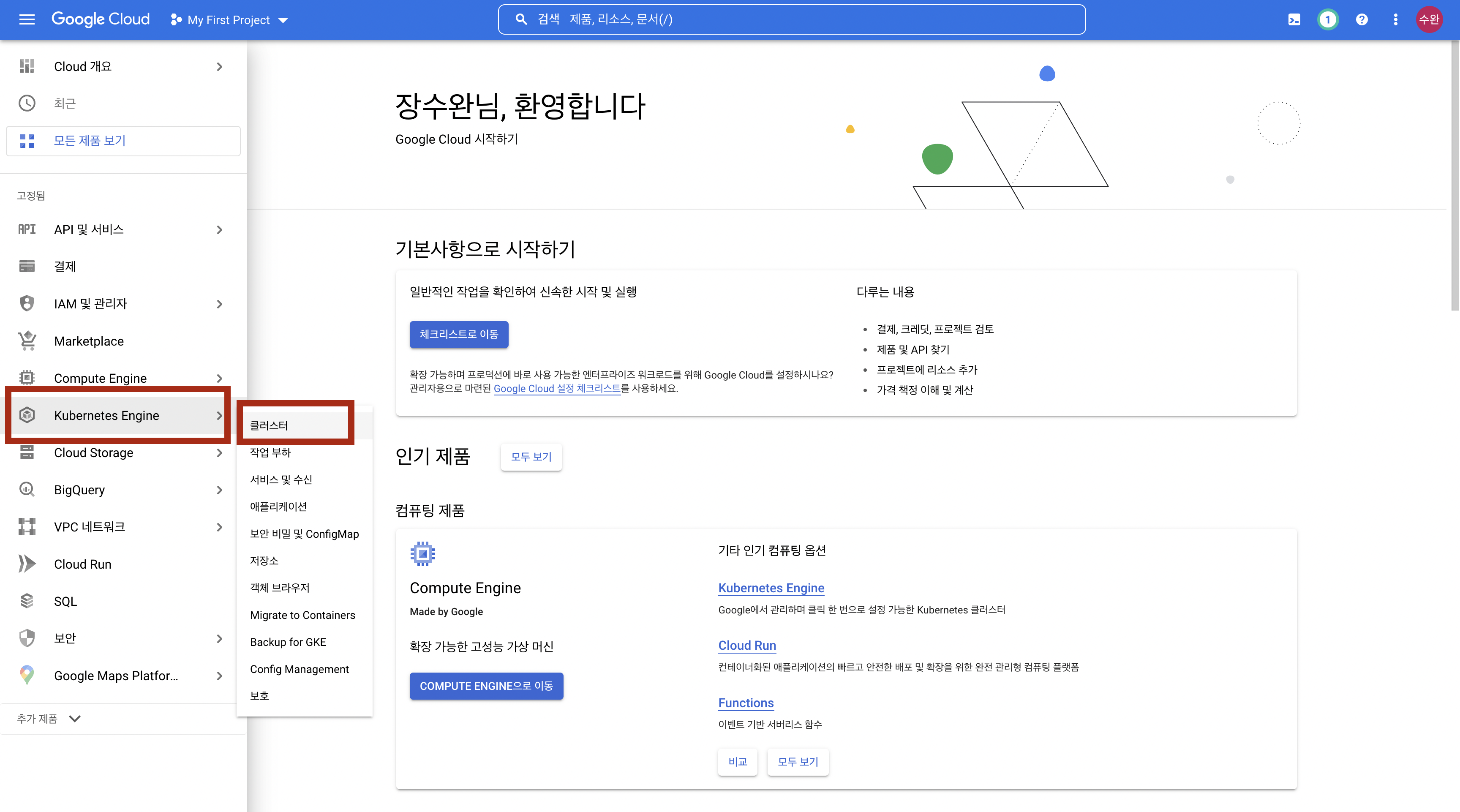
Task: Click the API icon in sidebar
Action: coord(27,229)
